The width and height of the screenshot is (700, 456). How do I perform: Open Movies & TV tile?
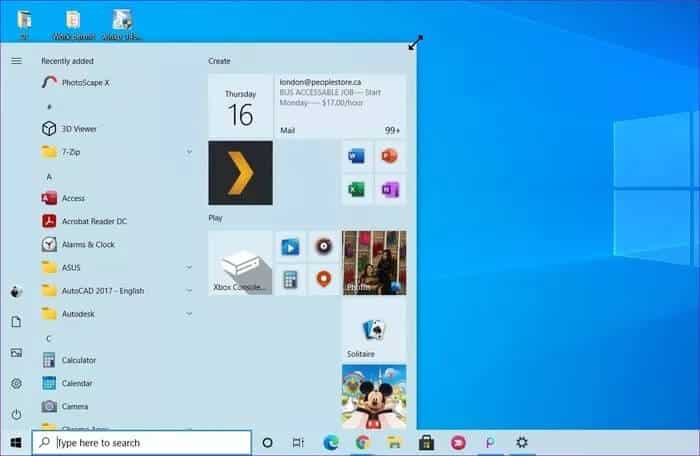(x=290, y=247)
